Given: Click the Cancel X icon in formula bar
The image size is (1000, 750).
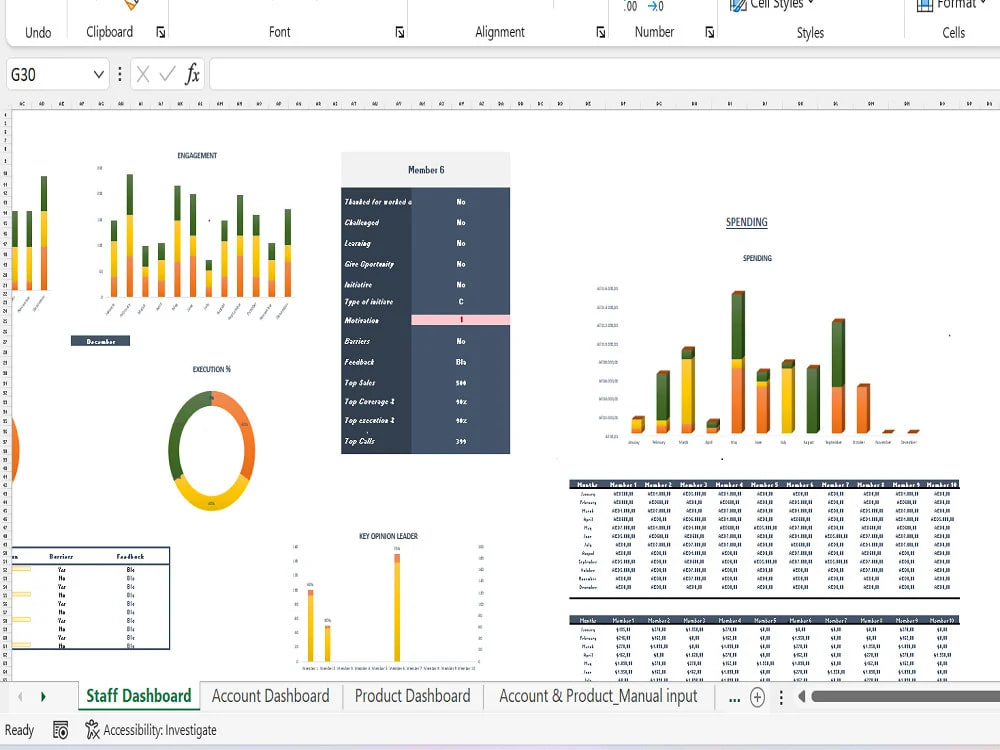Looking at the screenshot, I should pyautogui.click(x=143, y=75).
